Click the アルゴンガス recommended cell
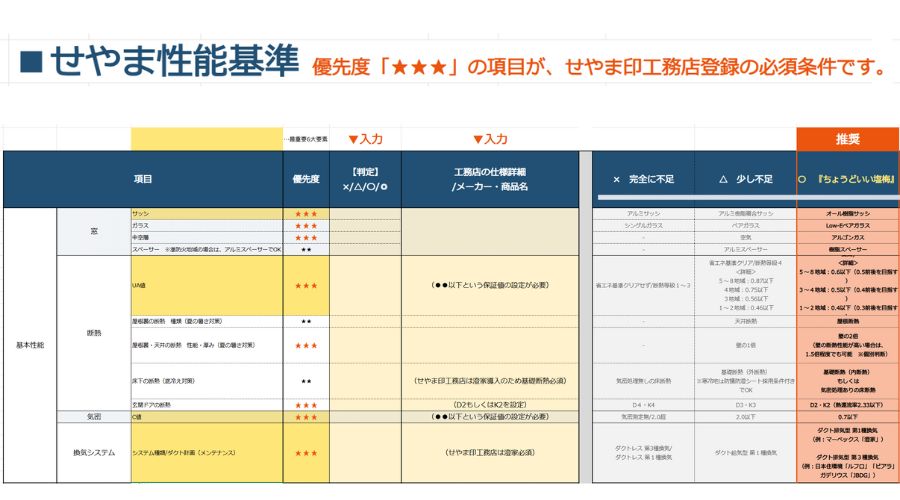 click(848, 237)
